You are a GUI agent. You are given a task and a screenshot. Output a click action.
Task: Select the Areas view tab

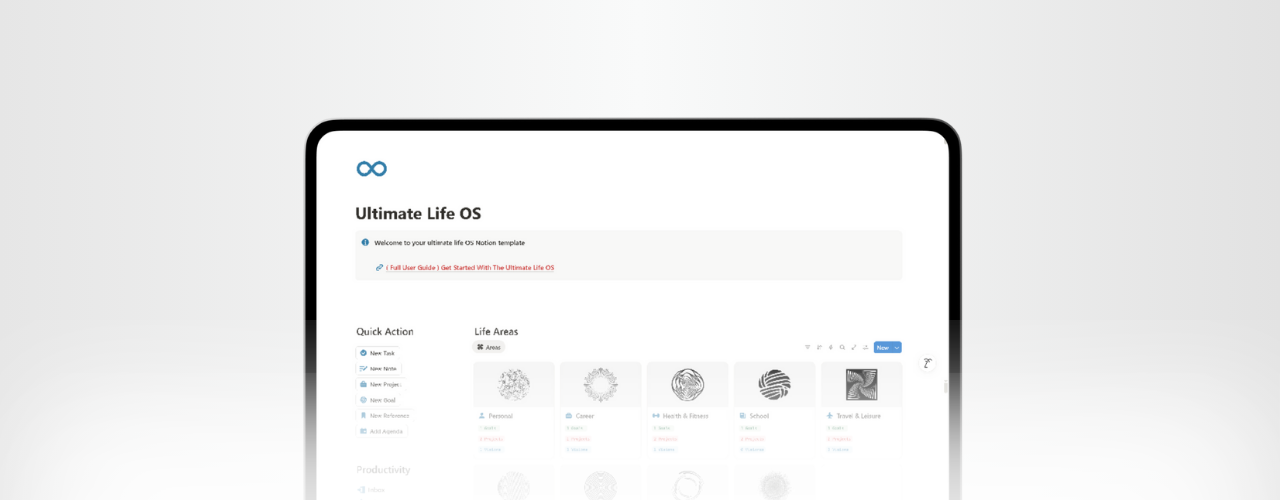[489, 347]
